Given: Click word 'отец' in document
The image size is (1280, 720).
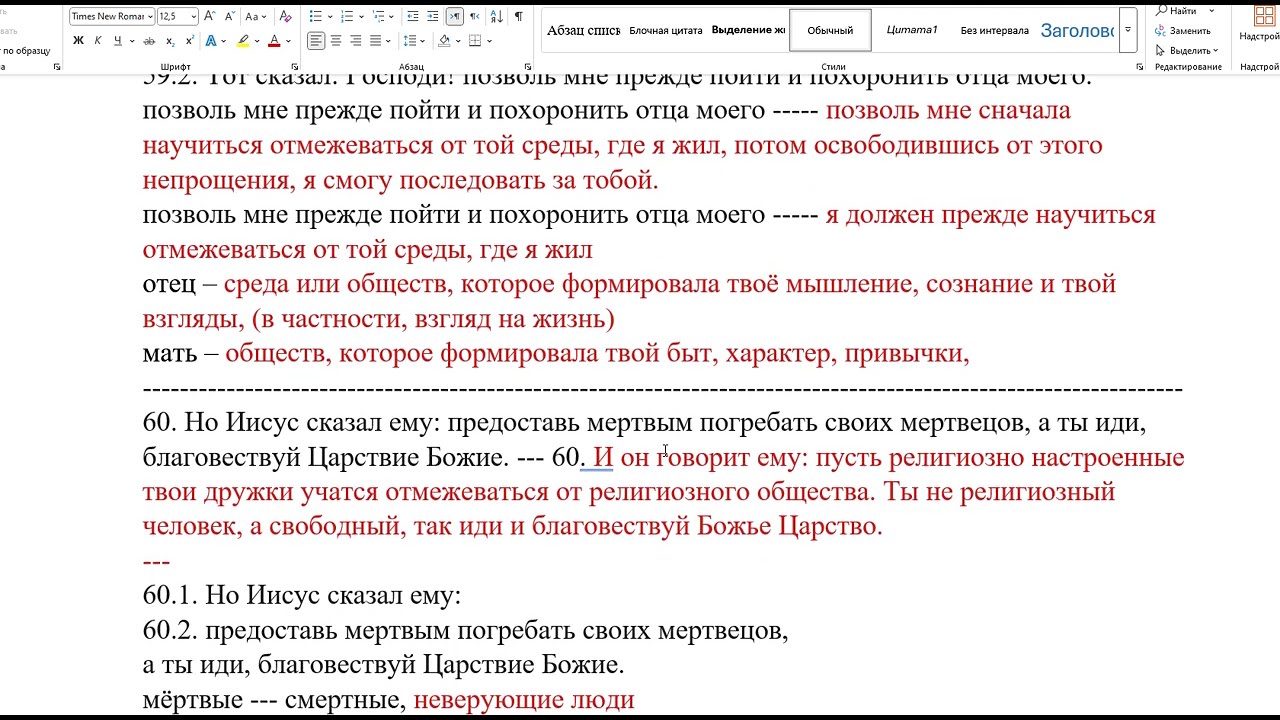Looking at the screenshot, I should point(169,284).
